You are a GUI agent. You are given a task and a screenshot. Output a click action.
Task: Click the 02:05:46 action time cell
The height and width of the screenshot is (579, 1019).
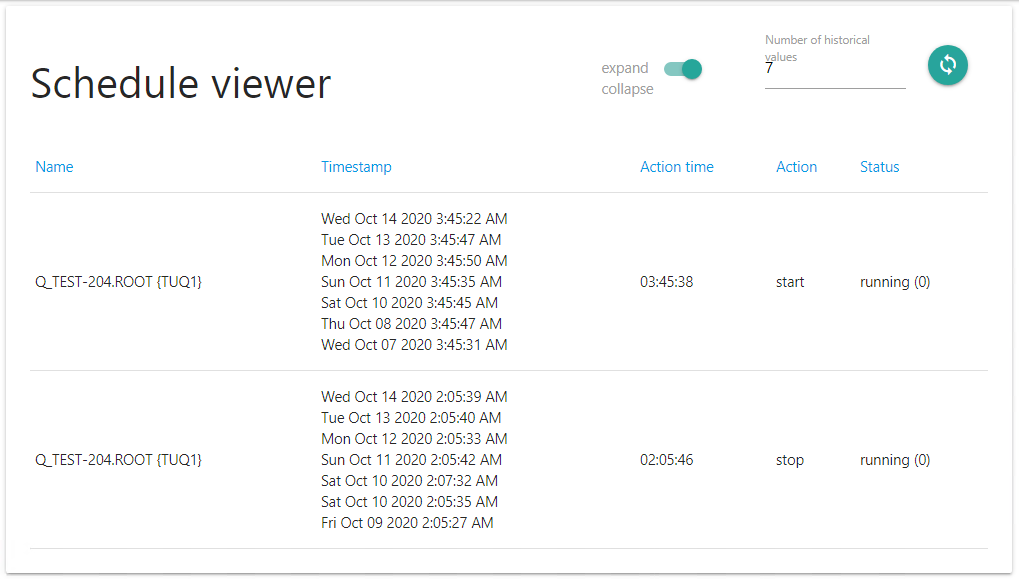pos(666,460)
